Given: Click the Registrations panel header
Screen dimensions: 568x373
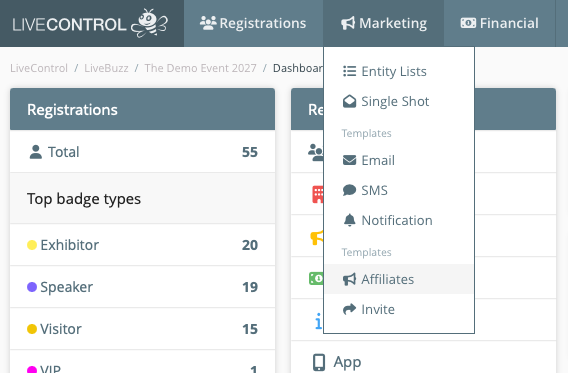Looking at the screenshot, I should point(142,109).
